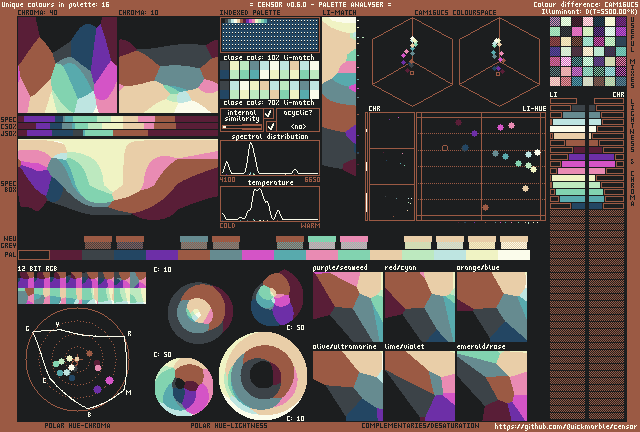Viewport: 640px width, 432px height.
Task: Toggle the lower checkbox beside the similarity slider
Action: click(270, 126)
